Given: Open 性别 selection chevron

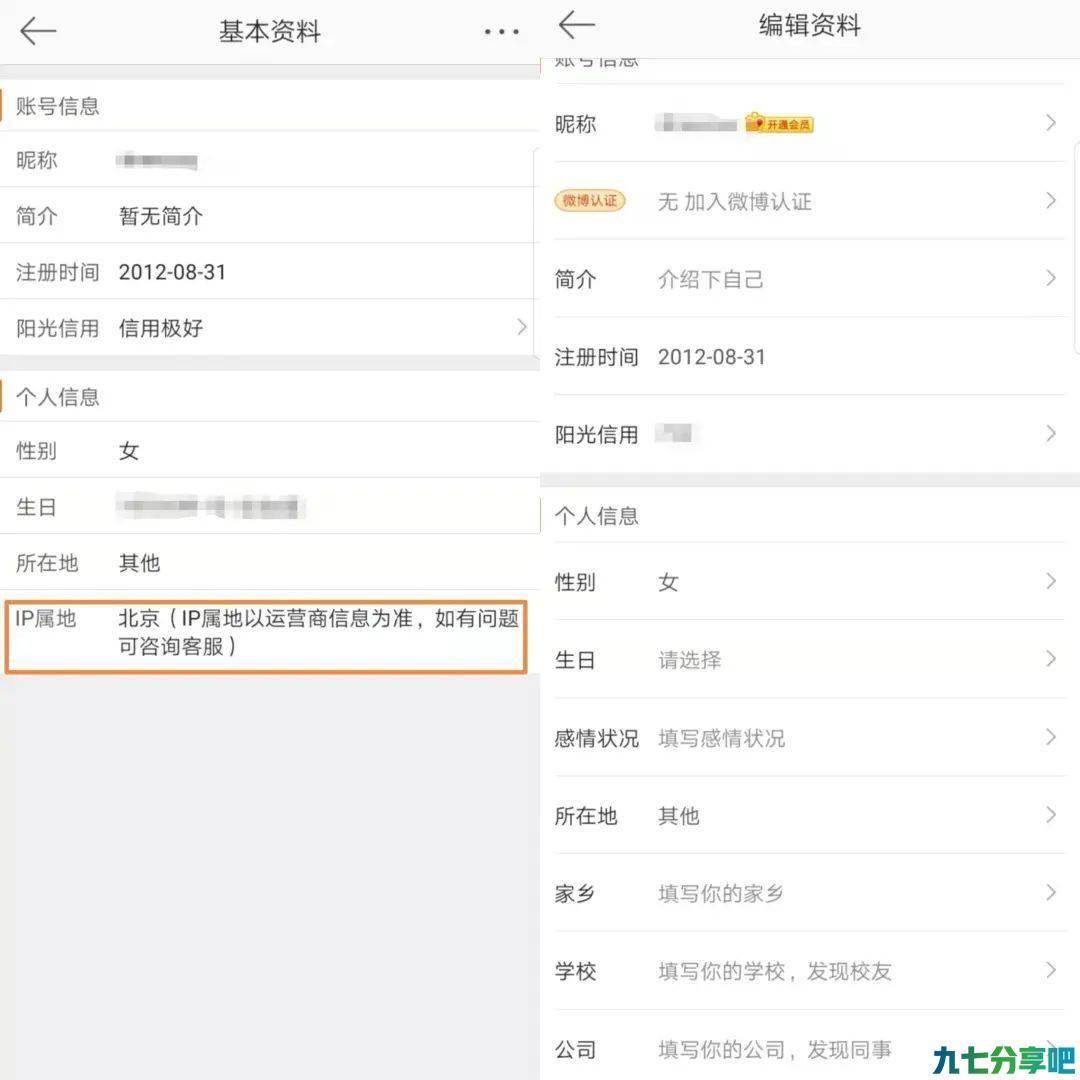Looking at the screenshot, I should pos(1051,581).
